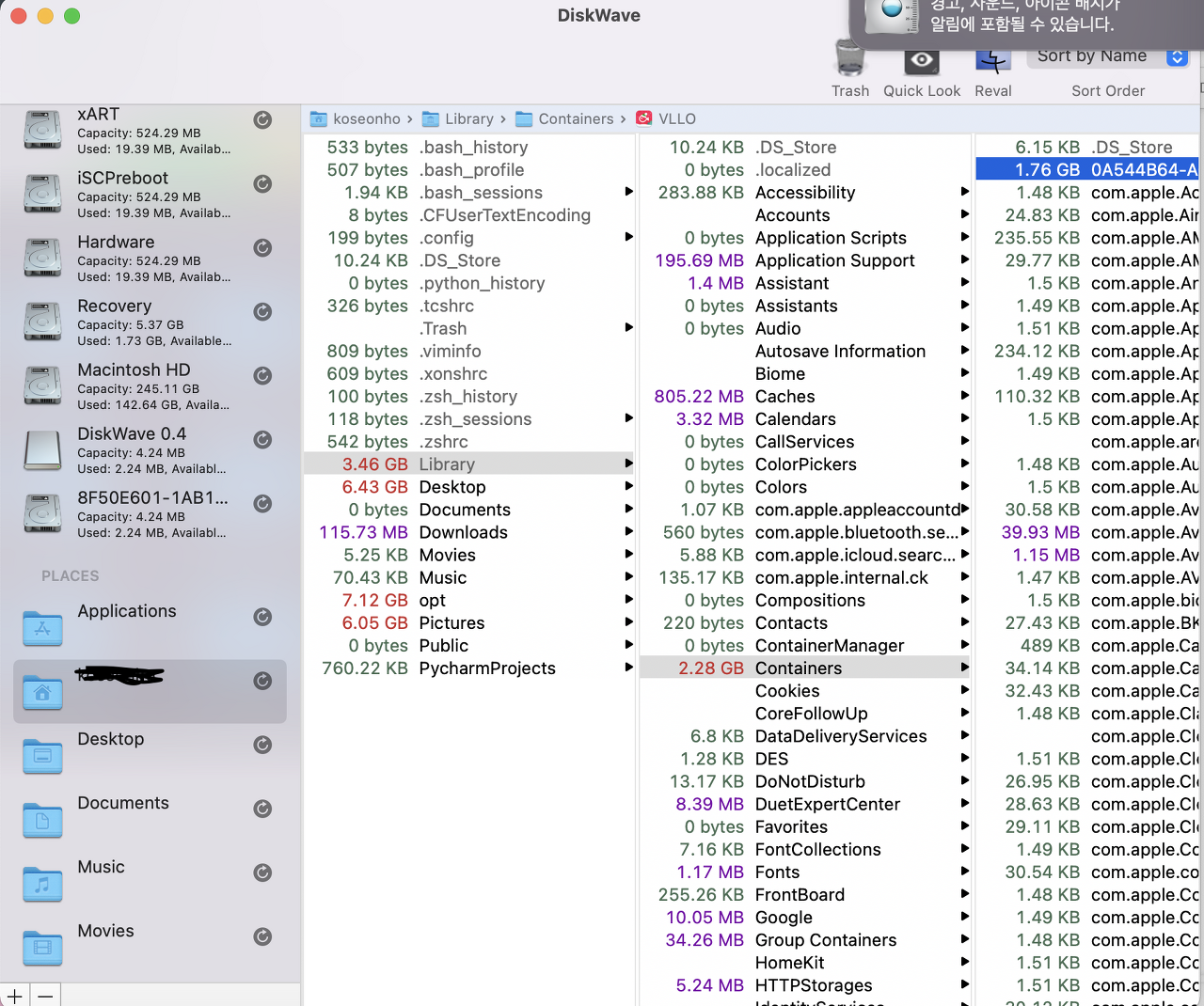This screenshot has width=1204, height=1006.
Task: Expand the .bash_sessions folder arrow
Action: pos(629,192)
